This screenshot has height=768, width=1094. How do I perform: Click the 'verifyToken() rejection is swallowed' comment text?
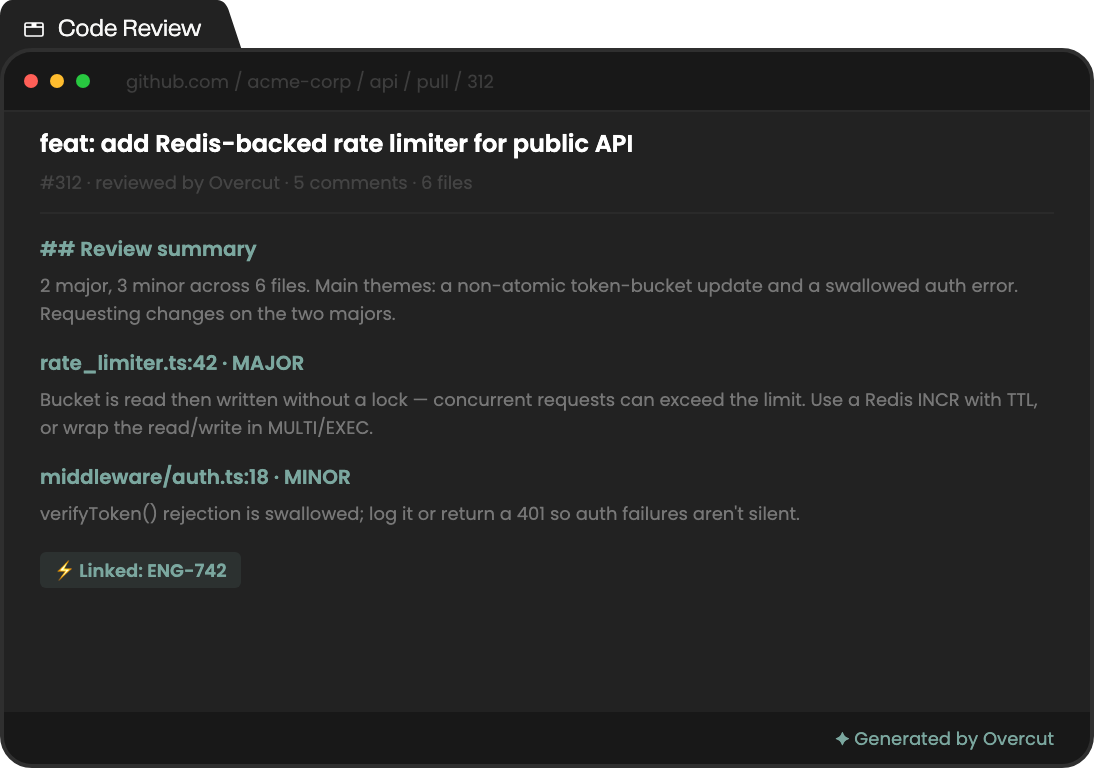(x=420, y=513)
